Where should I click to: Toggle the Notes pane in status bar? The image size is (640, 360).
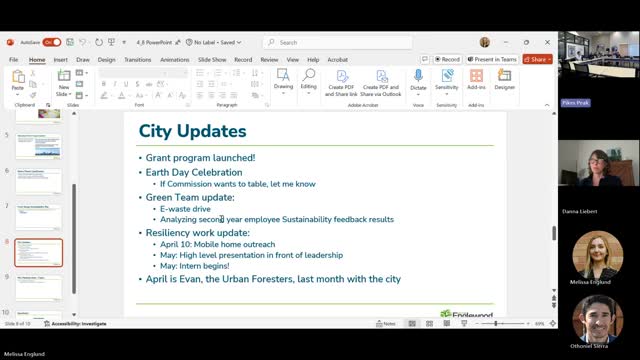pos(386,324)
